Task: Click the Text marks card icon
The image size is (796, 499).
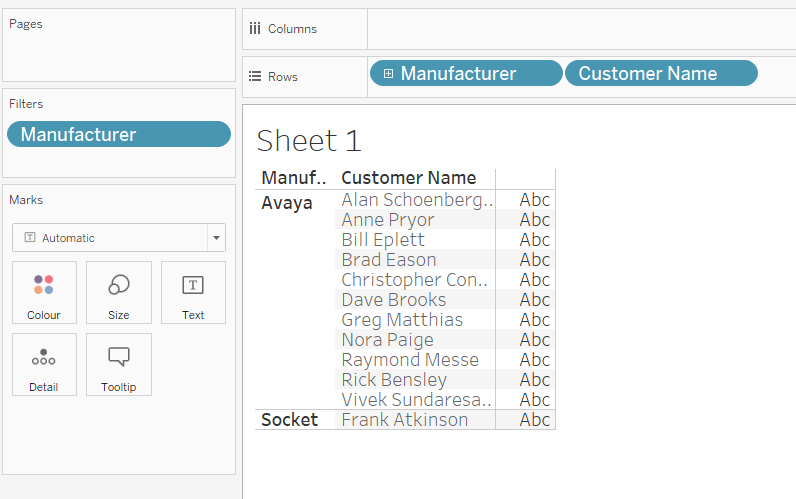Action: 193,285
